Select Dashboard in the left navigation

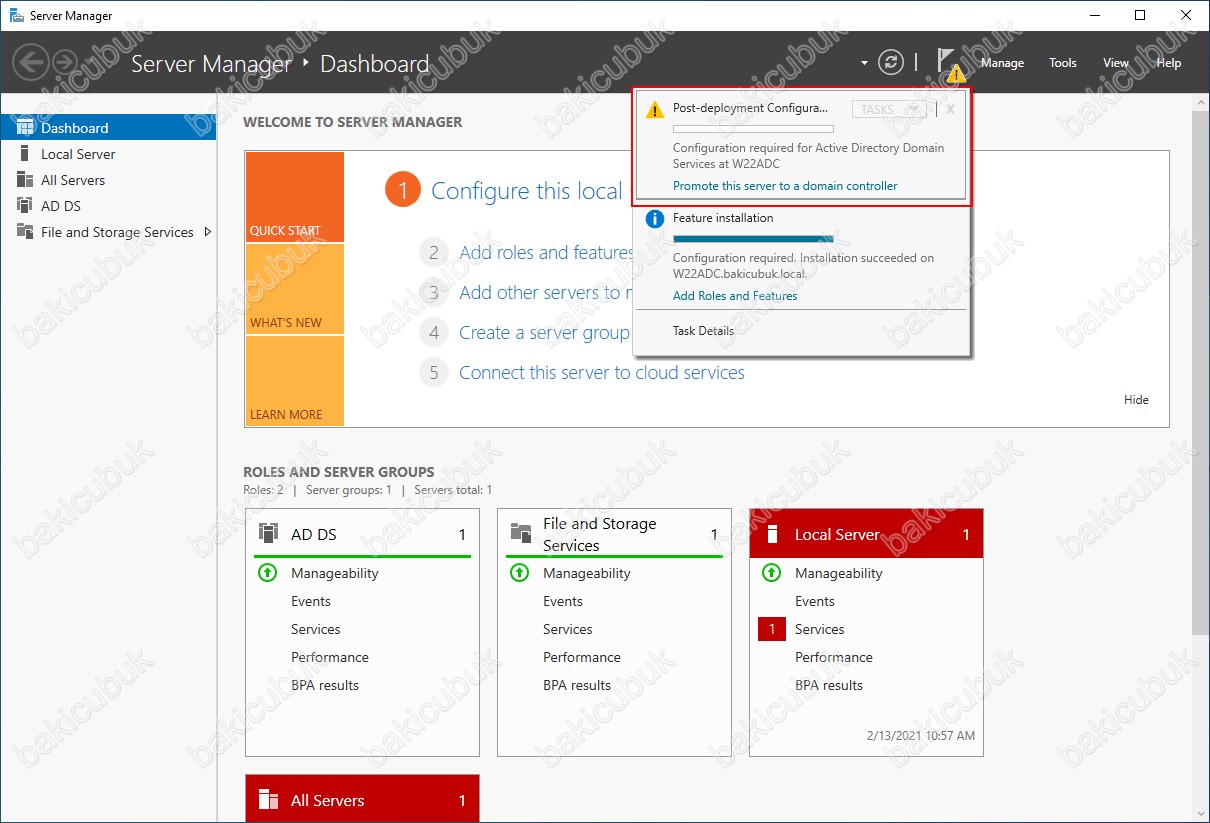[x=108, y=128]
